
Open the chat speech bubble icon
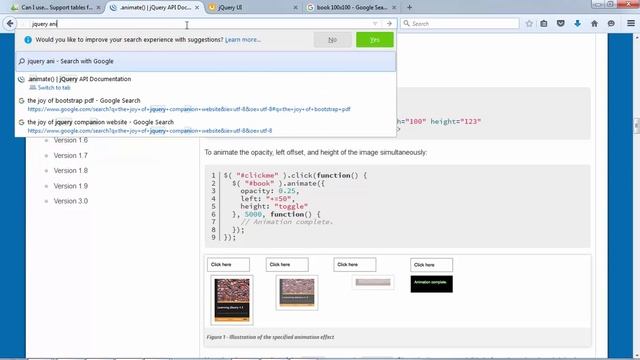(611, 24)
